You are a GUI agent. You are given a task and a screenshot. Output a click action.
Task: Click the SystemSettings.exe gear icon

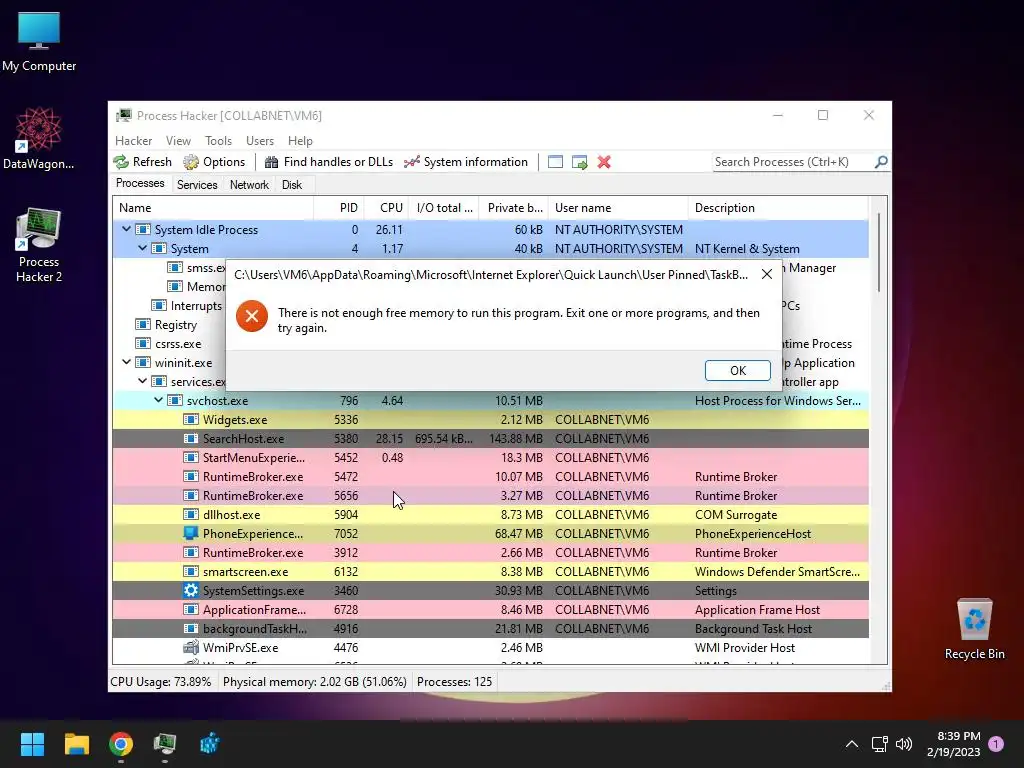click(x=191, y=590)
